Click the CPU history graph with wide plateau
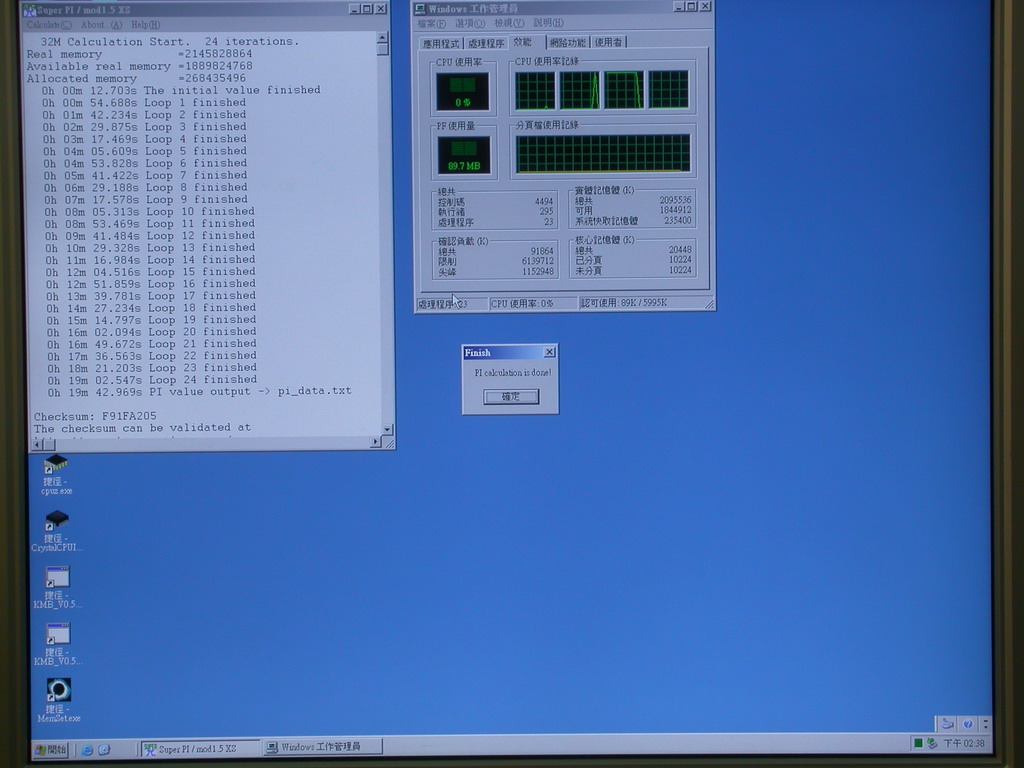This screenshot has width=1024, height=768. (624, 89)
